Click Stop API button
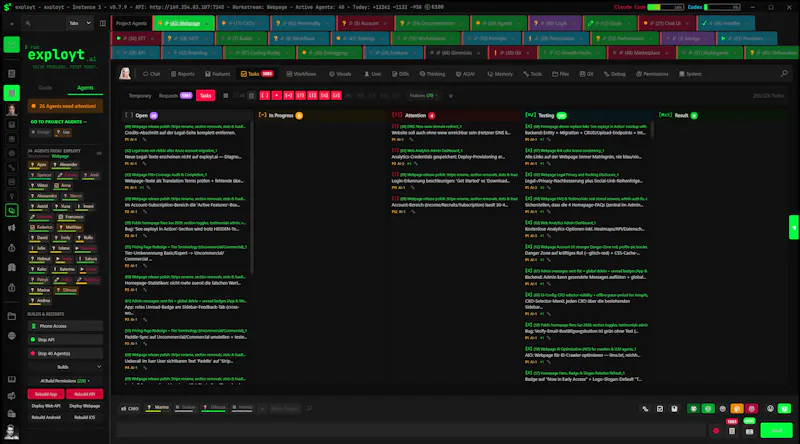Screen dimensions: 800x444 [x=65, y=339]
